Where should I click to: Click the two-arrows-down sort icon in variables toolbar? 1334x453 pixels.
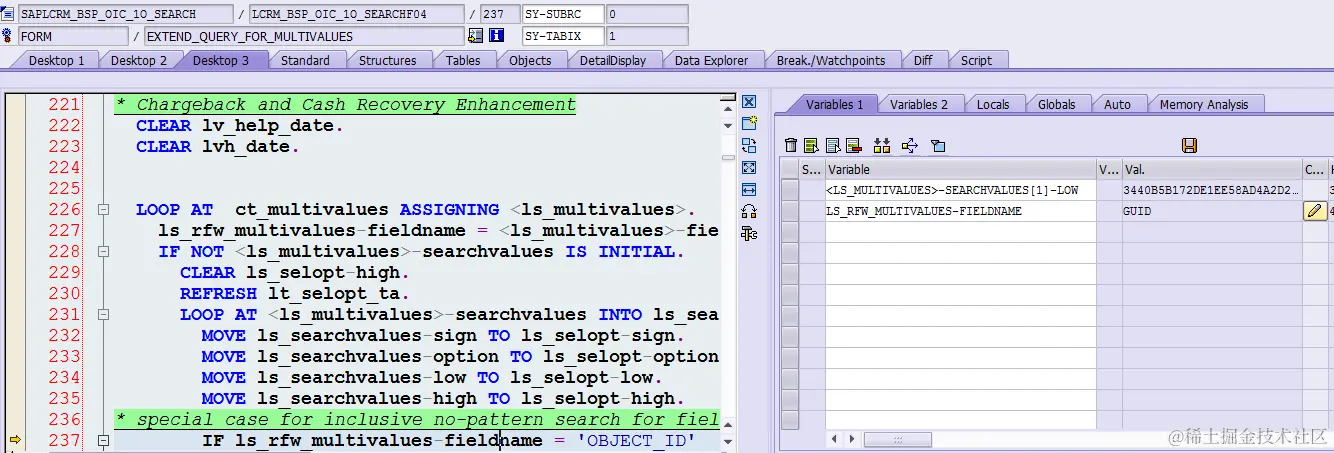point(881,146)
